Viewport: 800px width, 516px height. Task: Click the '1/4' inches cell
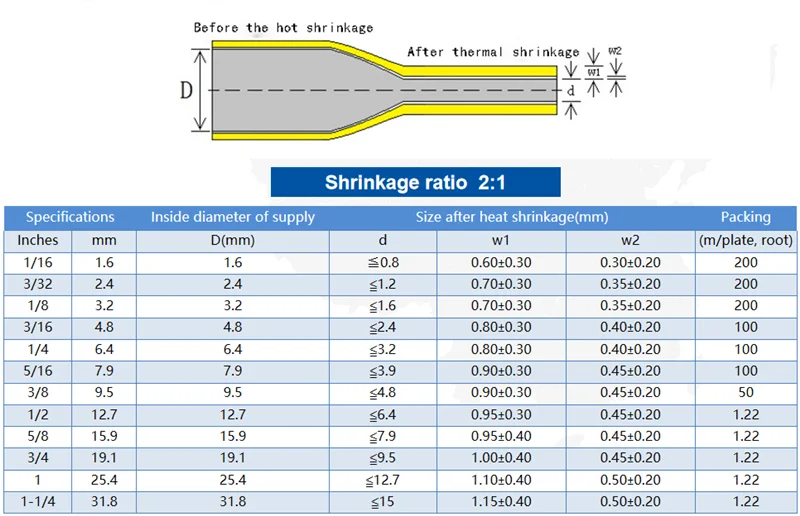38,349
